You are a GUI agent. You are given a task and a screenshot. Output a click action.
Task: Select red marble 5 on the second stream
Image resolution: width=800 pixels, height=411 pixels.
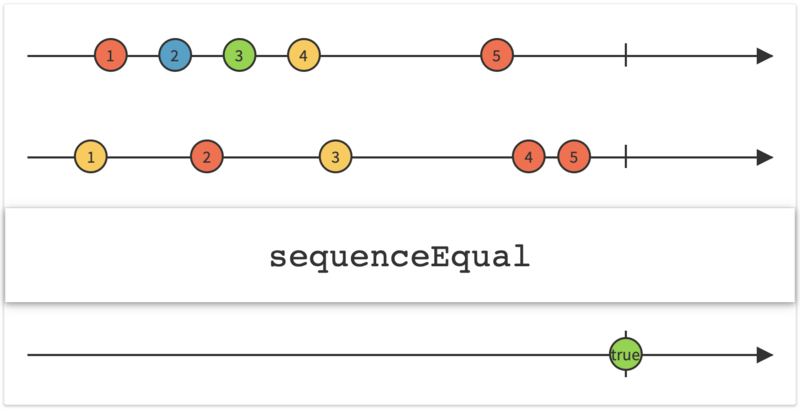(x=574, y=157)
